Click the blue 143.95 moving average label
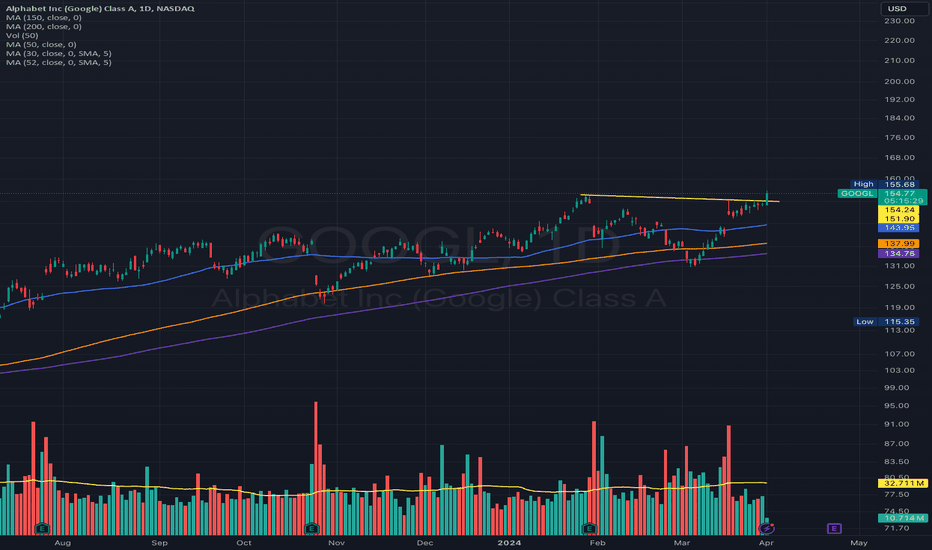The image size is (932, 550). 899,228
